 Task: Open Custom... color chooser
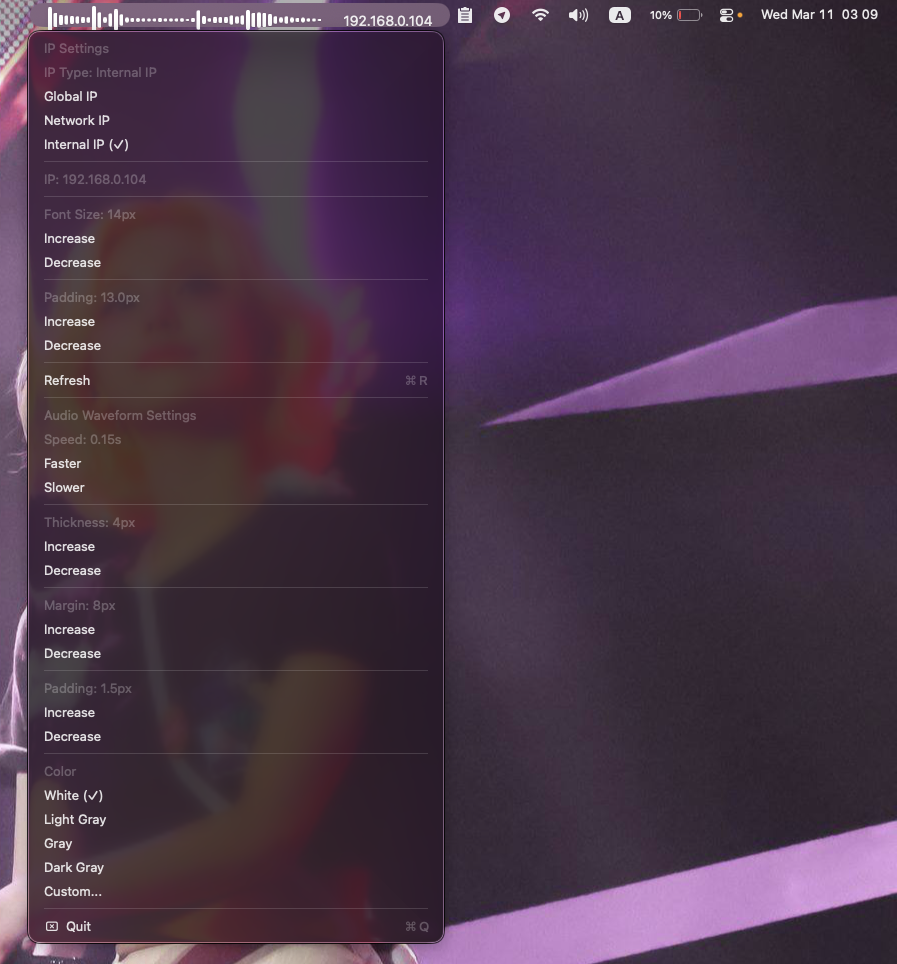73,891
